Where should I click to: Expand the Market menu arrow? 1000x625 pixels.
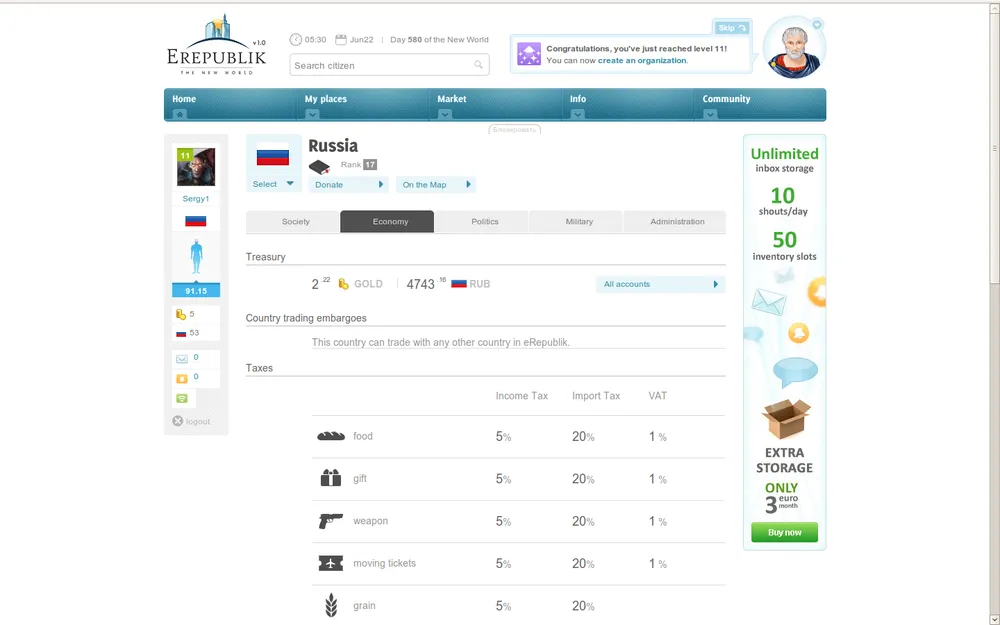pyautogui.click(x=445, y=114)
